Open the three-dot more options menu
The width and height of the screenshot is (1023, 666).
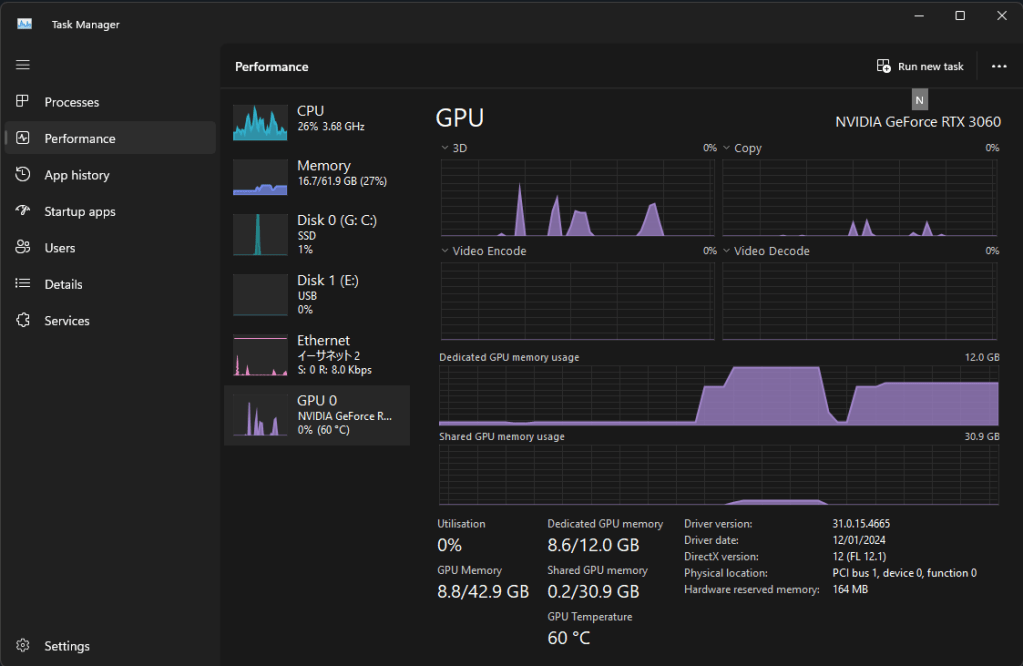(x=999, y=66)
